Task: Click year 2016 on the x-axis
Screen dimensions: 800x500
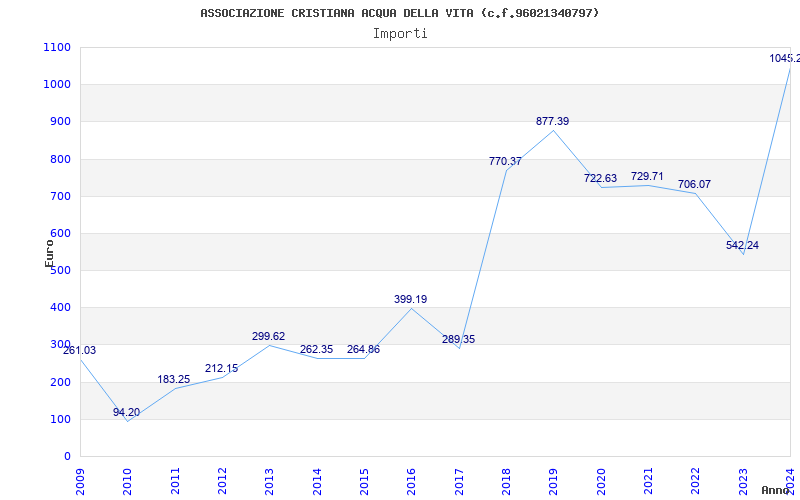Action: point(411,478)
